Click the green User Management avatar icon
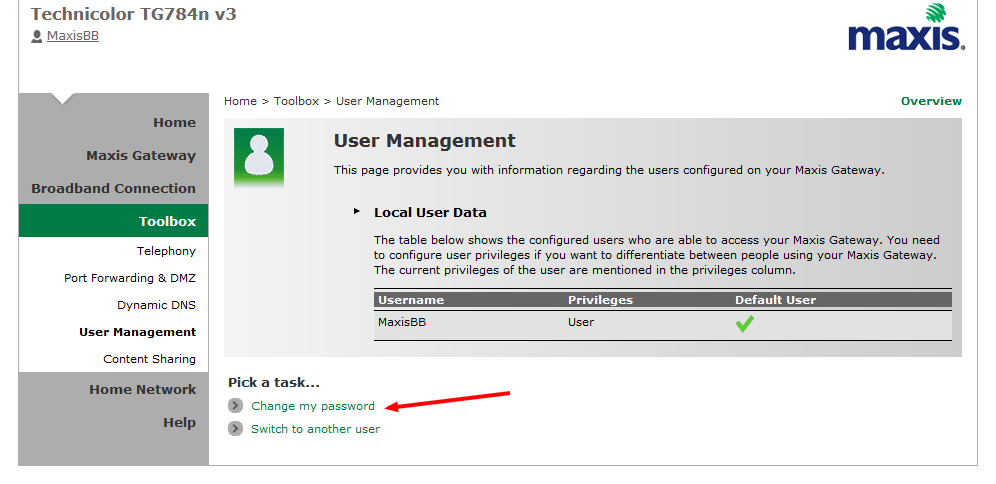Image resolution: width=996 pixels, height=484 pixels. point(259,158)
